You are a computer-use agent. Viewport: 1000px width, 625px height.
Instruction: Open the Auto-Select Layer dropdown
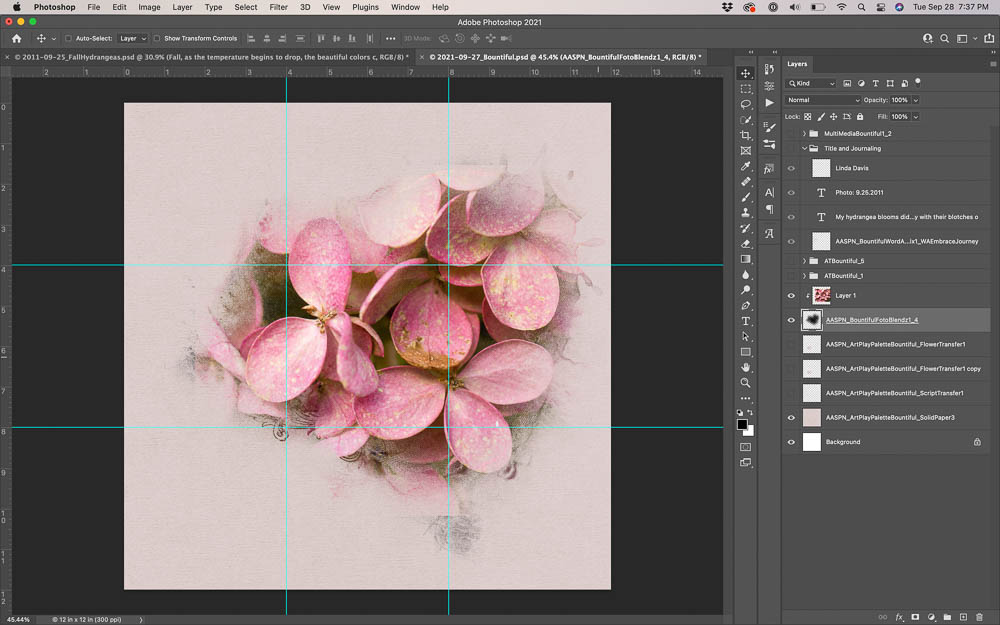(133, 38)
